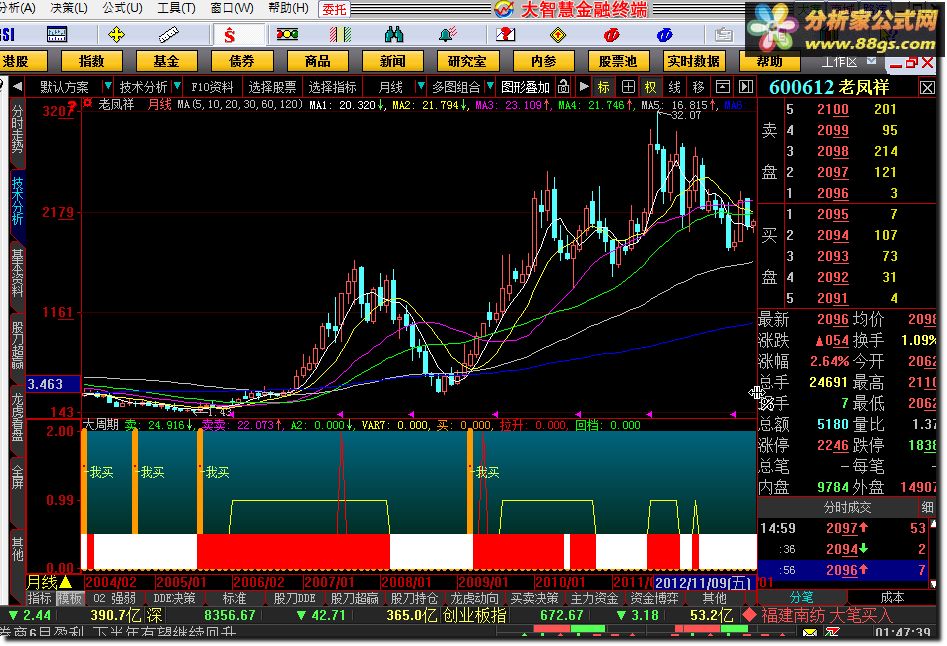Click the ruler measurement icon
The width and height of the screenshot is (947, 646).
click(x=169, y=34)
